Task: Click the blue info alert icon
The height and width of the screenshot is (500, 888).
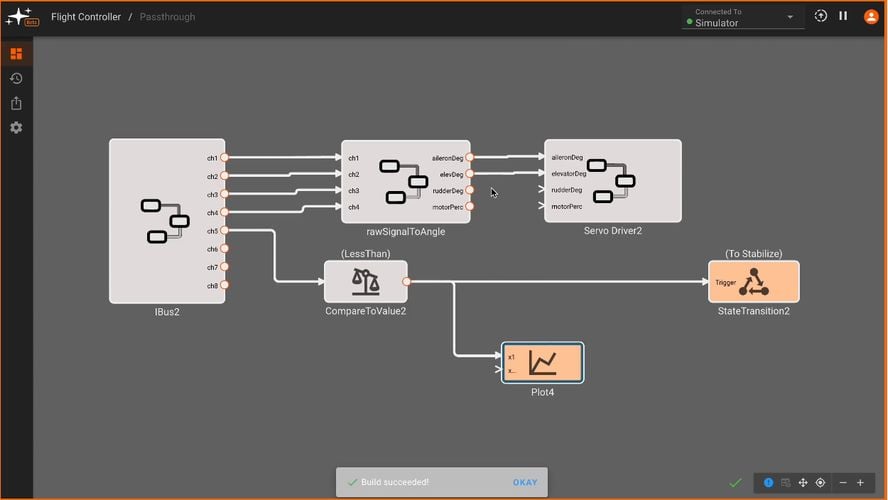Action: point(769,482)
